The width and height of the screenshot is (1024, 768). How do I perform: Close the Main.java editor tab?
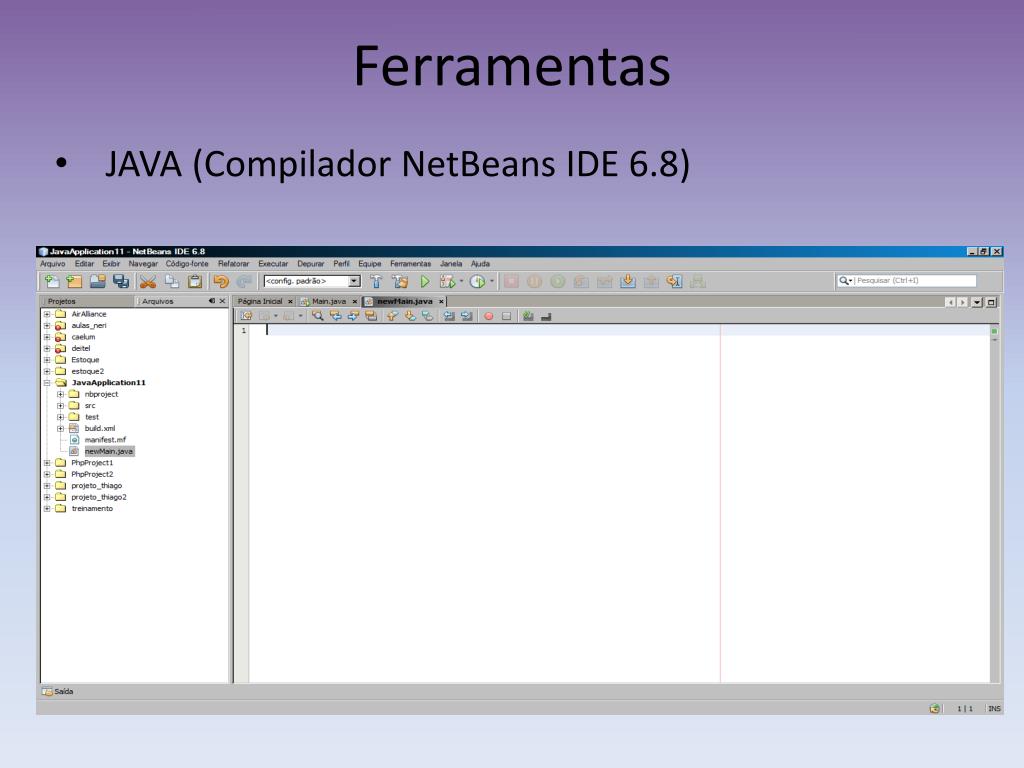click(x=355, y=302)
